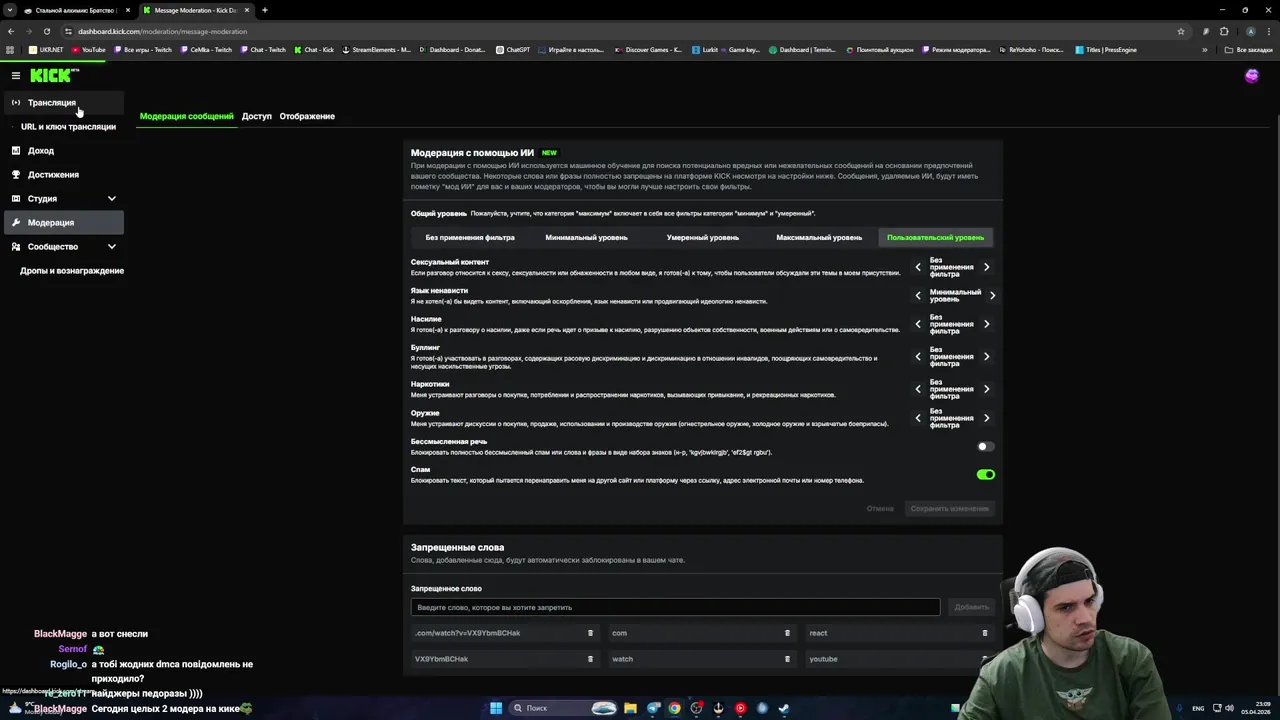Focus the banned word input field
Image resolution: width=1280 pixels, height=720 pixels.
pos(675,607)
